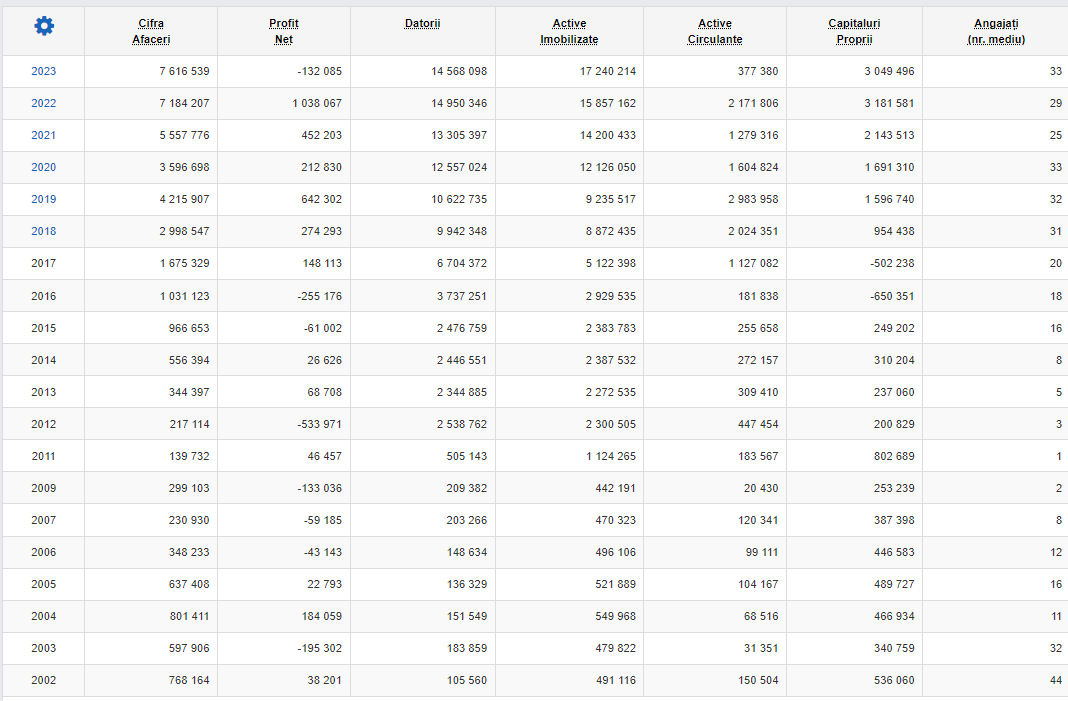Image resolution: width=1068 pixels, height=701 pixels.
Task: Click equity value 3 049 496
Action: point(890,71)
